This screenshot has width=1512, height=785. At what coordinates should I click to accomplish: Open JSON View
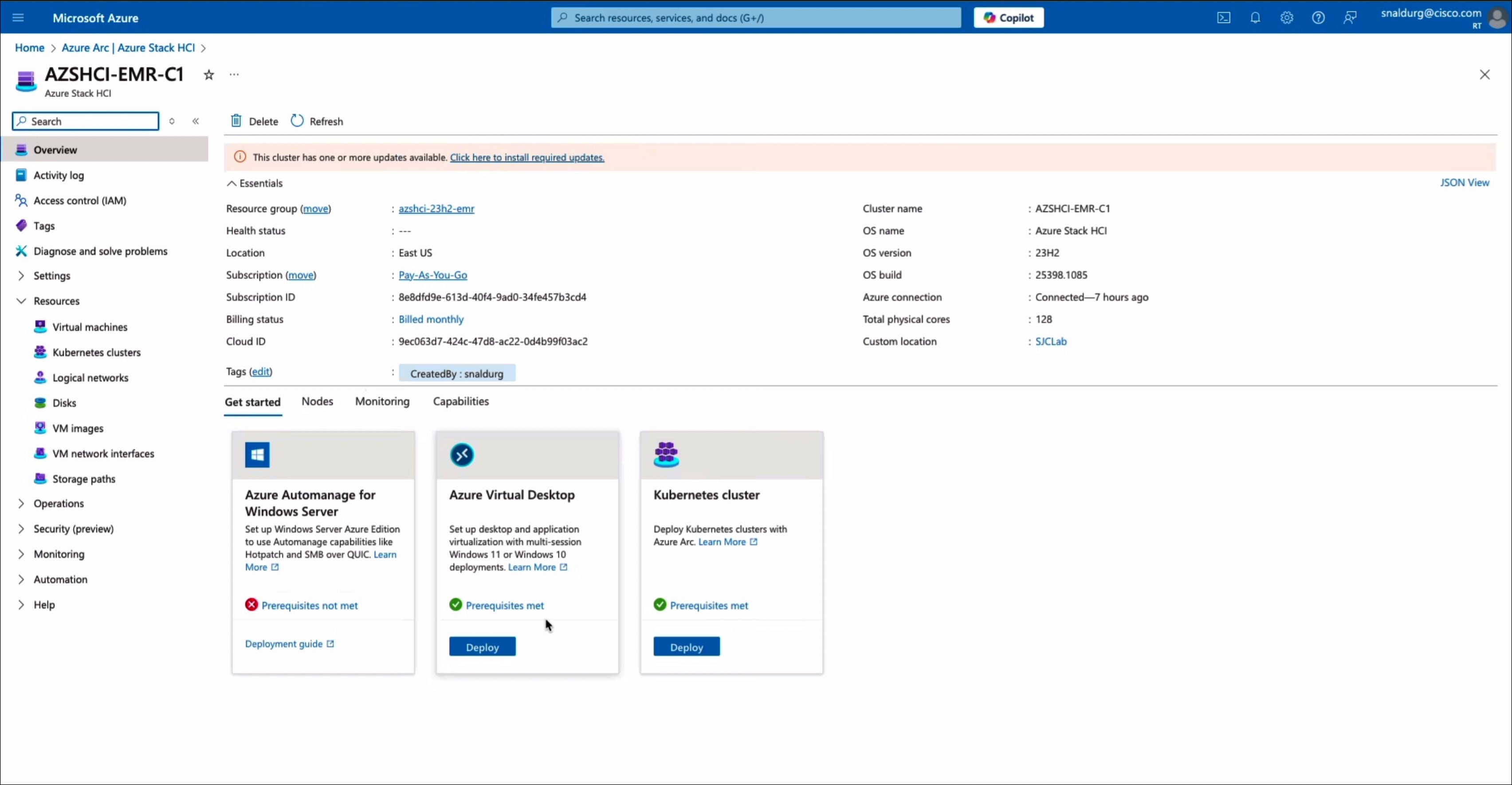(x=1465, y=182)
